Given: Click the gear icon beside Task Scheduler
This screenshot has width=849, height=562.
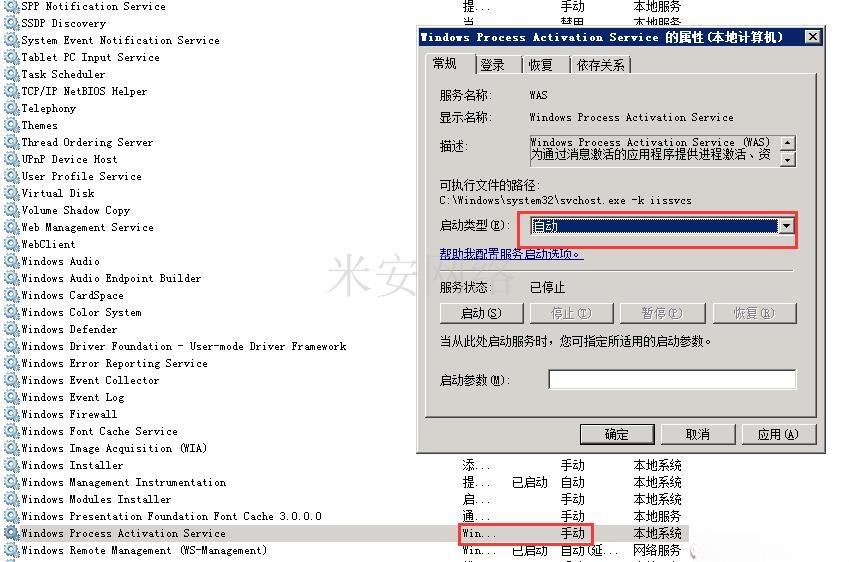Looking at the screenshot, I should click(11, 75).
